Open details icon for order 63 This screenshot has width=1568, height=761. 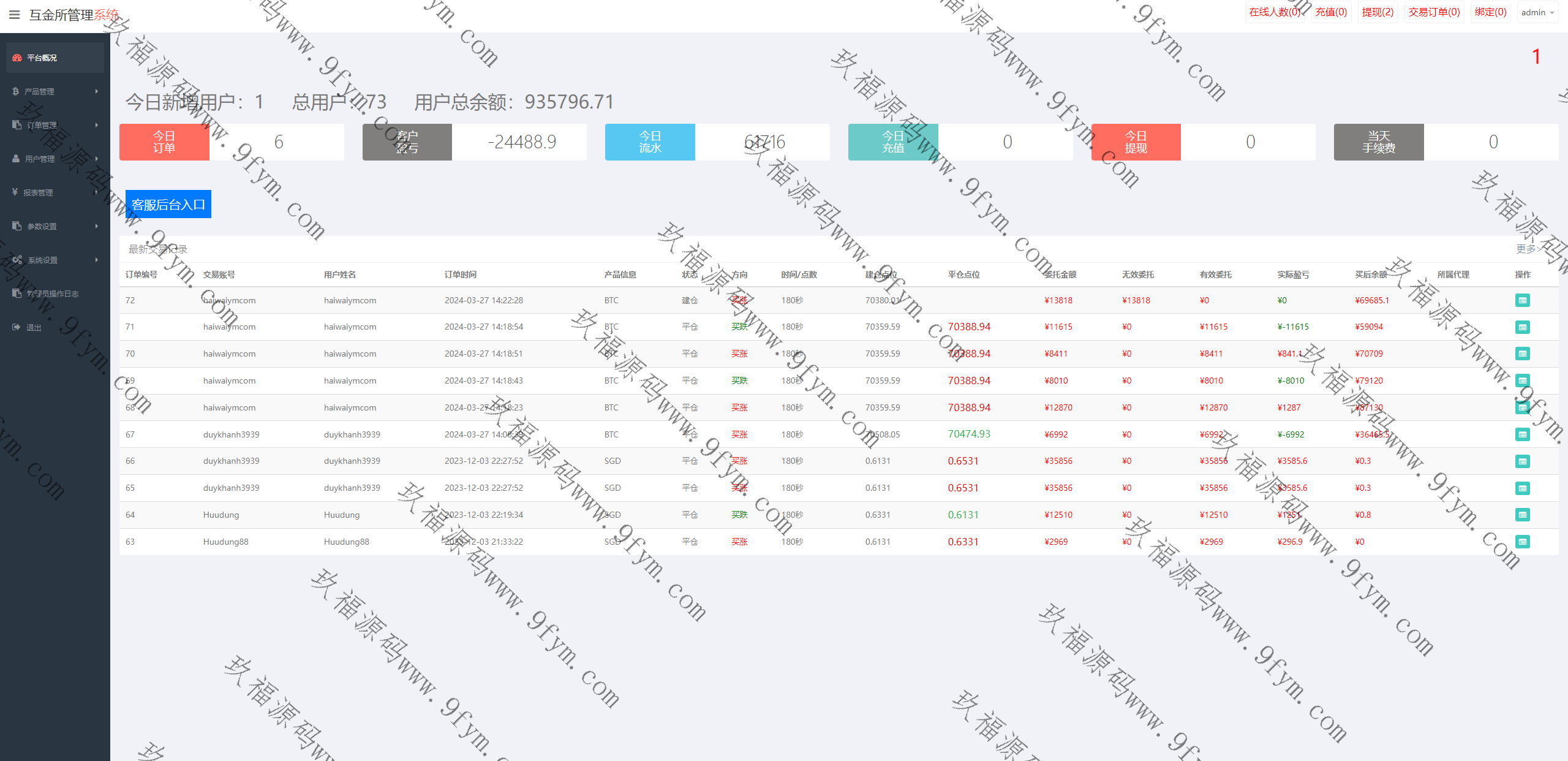click(x=1522, y=542)
